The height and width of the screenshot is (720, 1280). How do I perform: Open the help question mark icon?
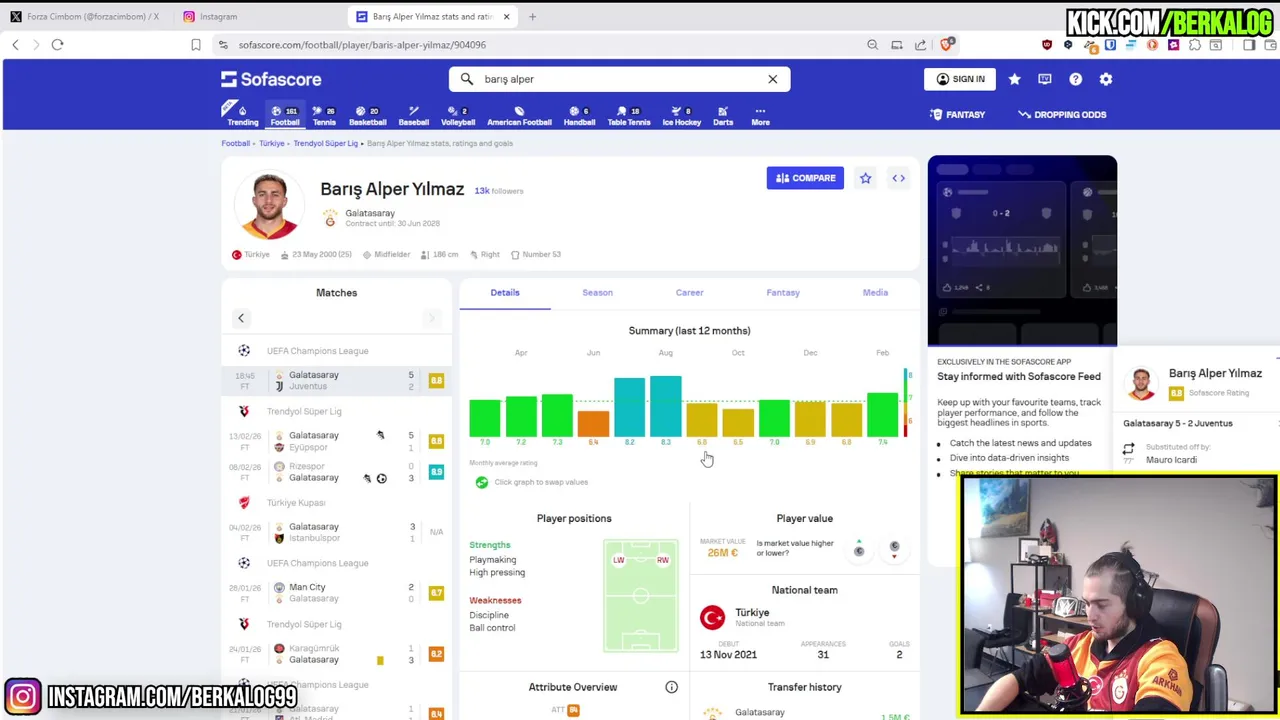(x=1076, y=79)
